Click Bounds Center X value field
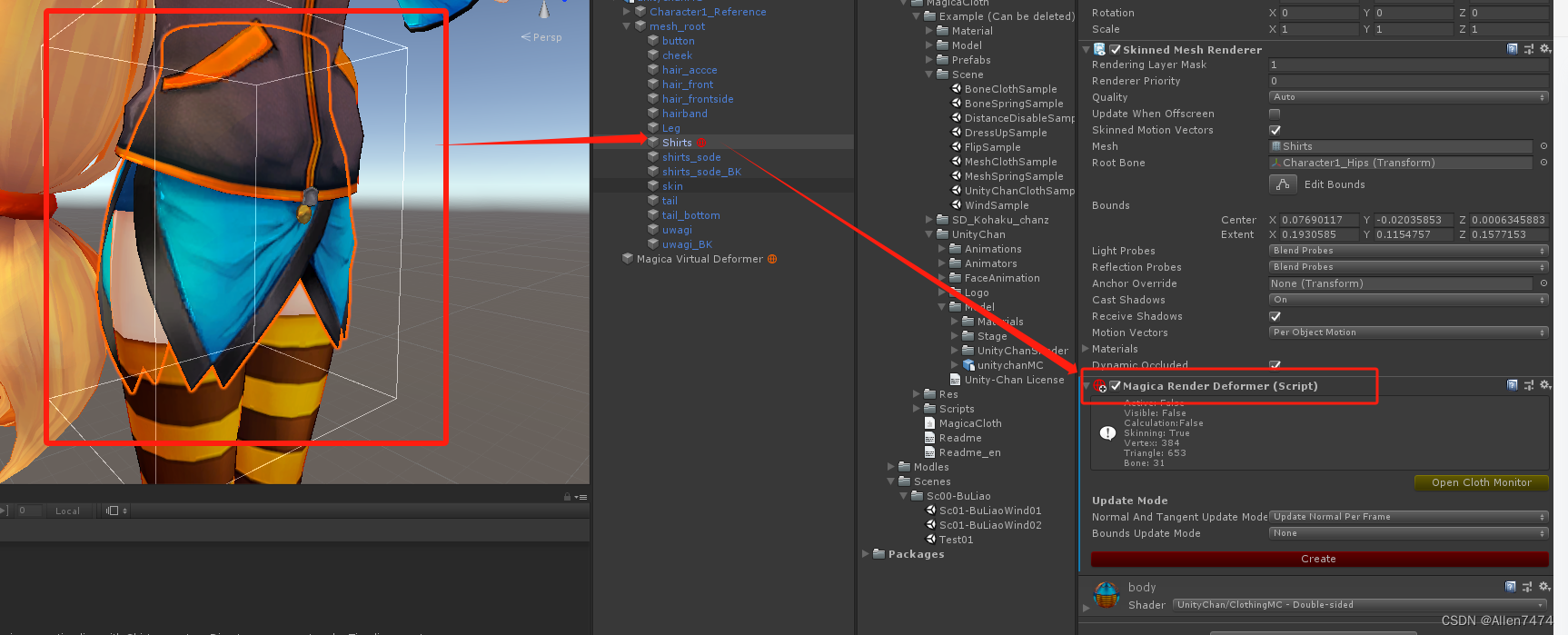This screenshot has height=635, width=1568. [1318, 220]
